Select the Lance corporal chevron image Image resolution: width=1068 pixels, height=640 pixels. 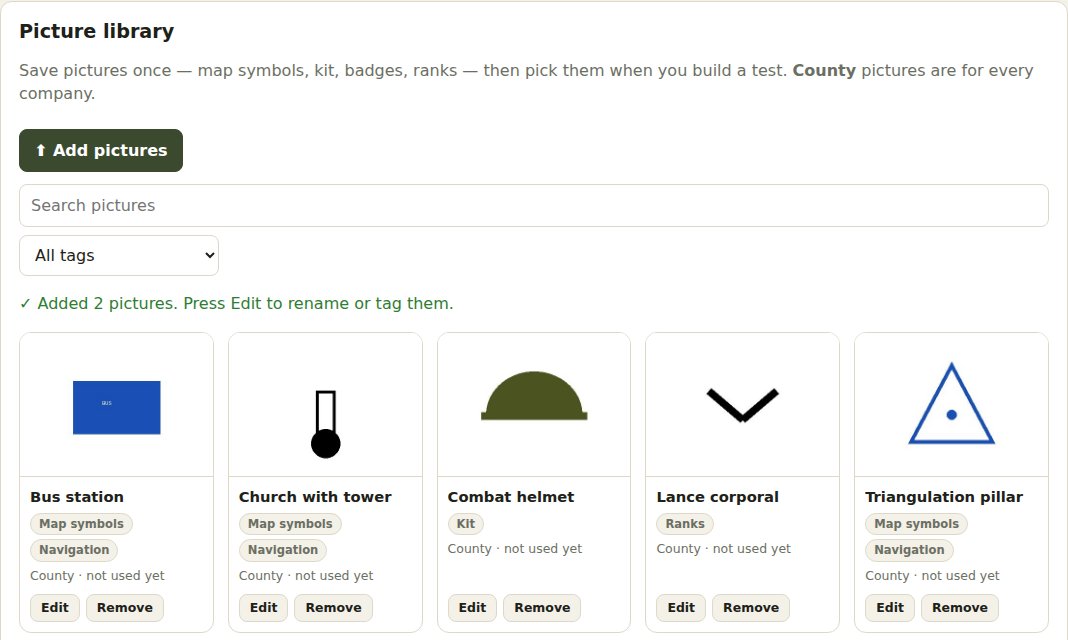tap(742, 405)
